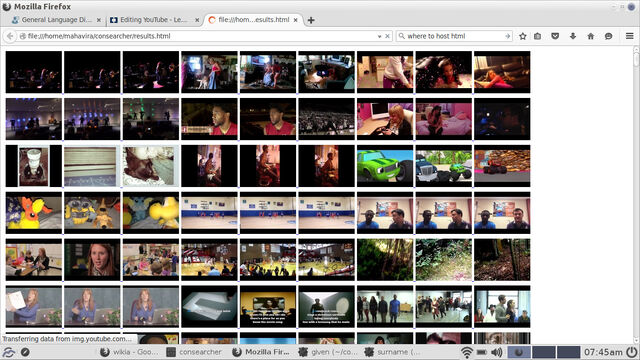Open the green monster truck close-up thumbnail
This screenshot has height=360, width=640.
click(x=385, y=166)
